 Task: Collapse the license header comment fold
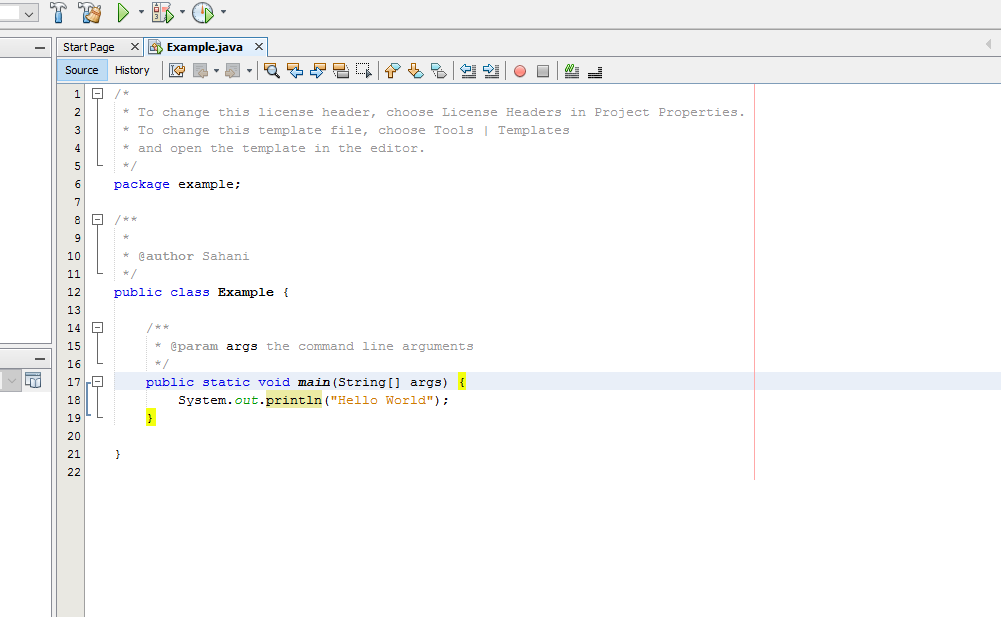[97, 93]
